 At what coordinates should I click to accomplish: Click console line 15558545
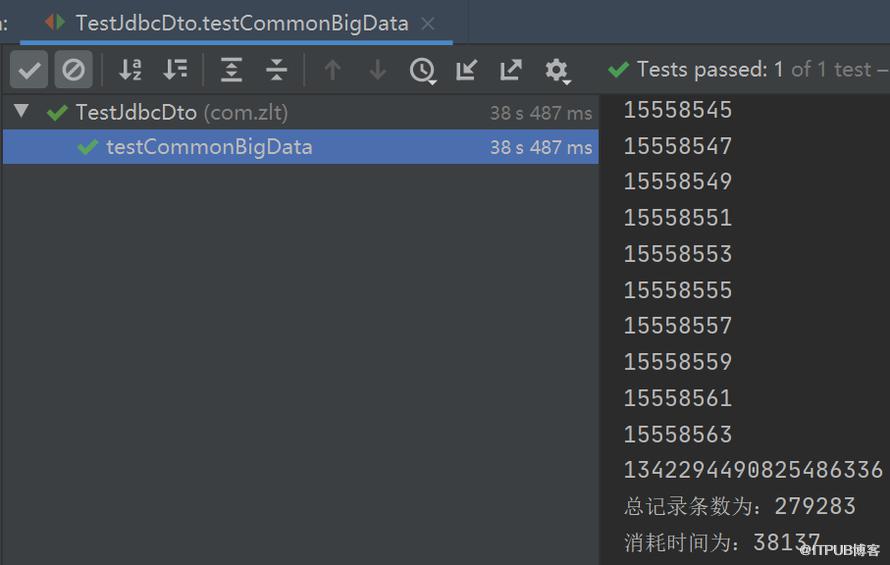tap(678, 110)
